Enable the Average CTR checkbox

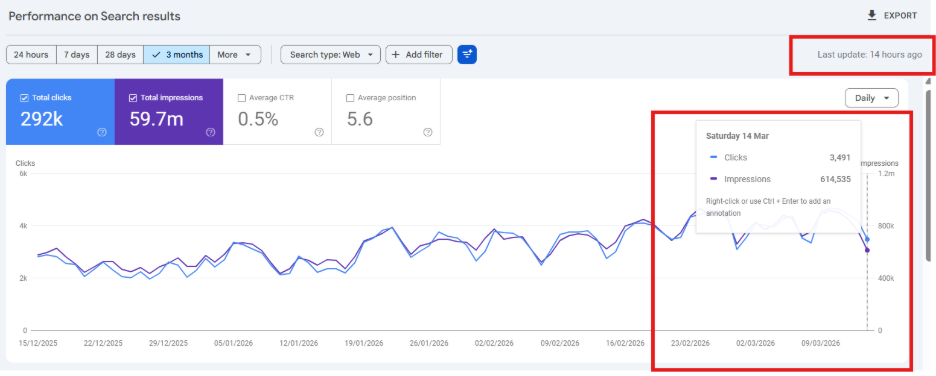coord(241,98)
